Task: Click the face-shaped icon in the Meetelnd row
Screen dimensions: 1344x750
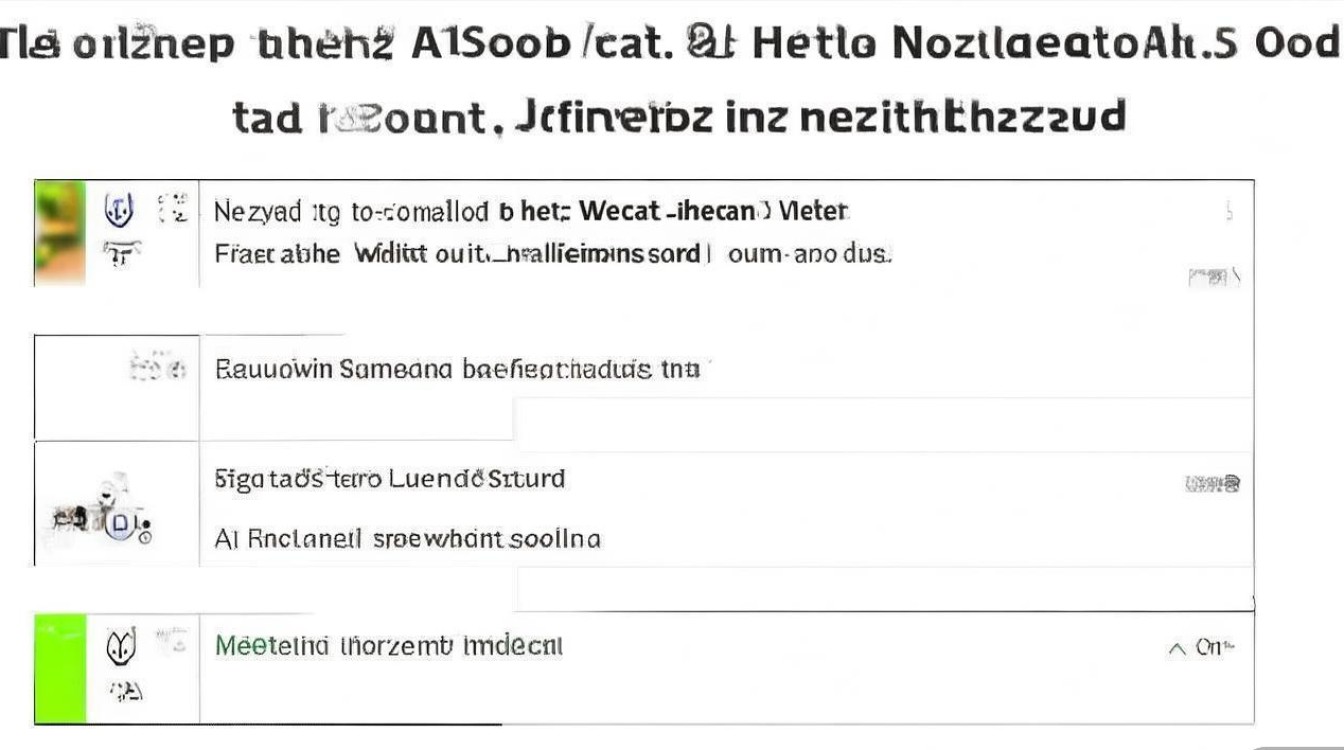Action: coord(120,650)
